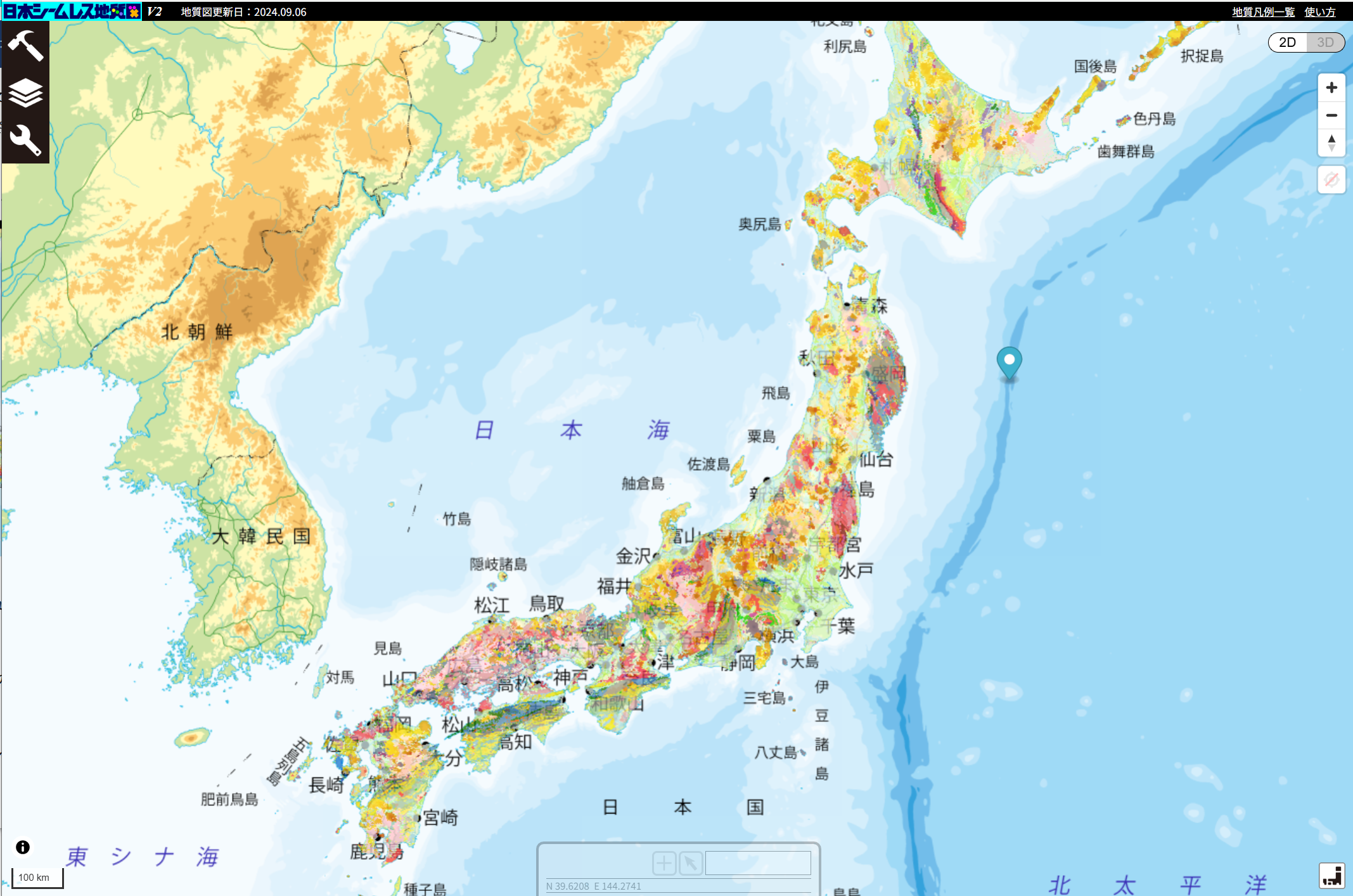Zoom in with the plus button
Viewport: 1353px width, 896px height.
1331,87
